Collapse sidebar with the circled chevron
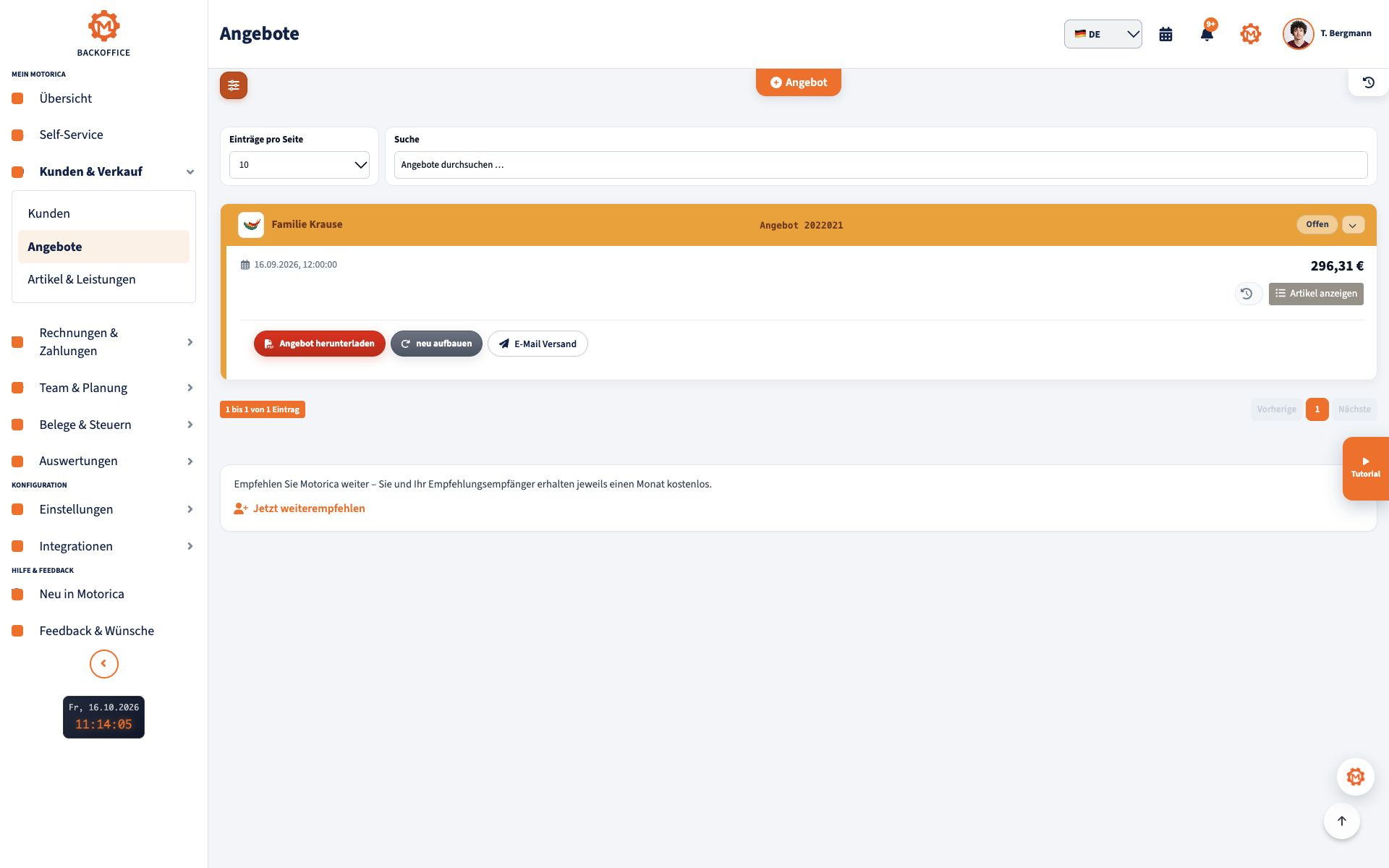 click(103, 664)
